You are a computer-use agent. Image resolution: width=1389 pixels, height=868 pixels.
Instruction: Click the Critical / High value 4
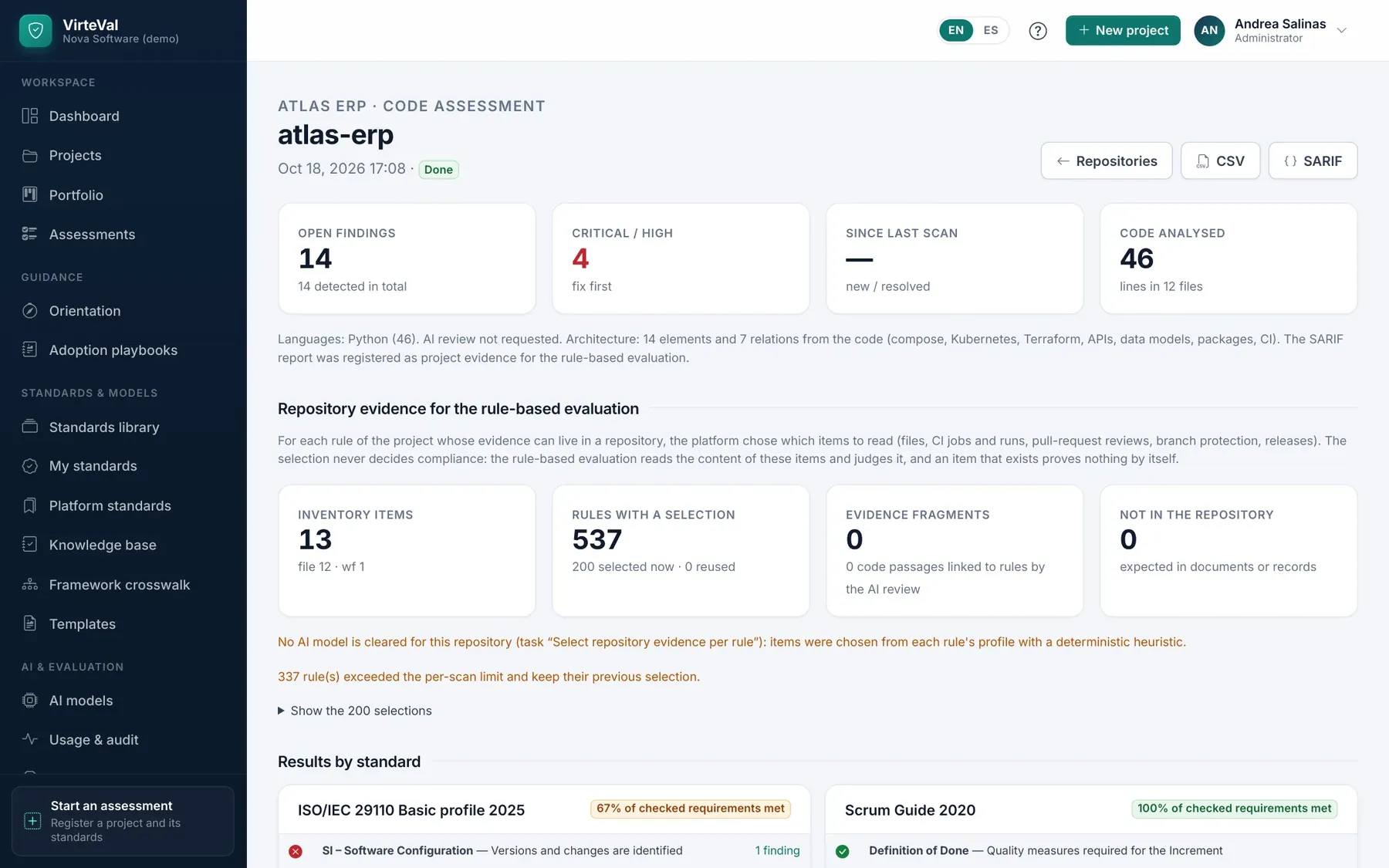click(x=580, y=258)
